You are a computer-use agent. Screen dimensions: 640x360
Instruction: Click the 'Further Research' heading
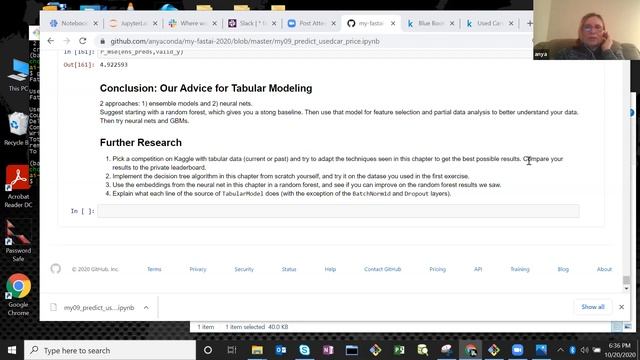[141, 142]
